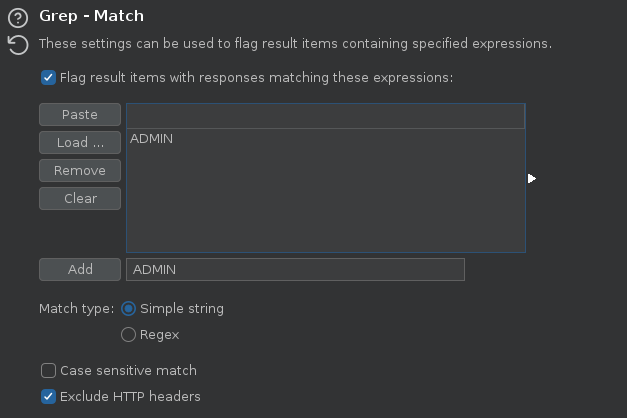Enable Case sensitive match checkbox
This screenshot has height=418, width=627.
[x=48, y=370]
